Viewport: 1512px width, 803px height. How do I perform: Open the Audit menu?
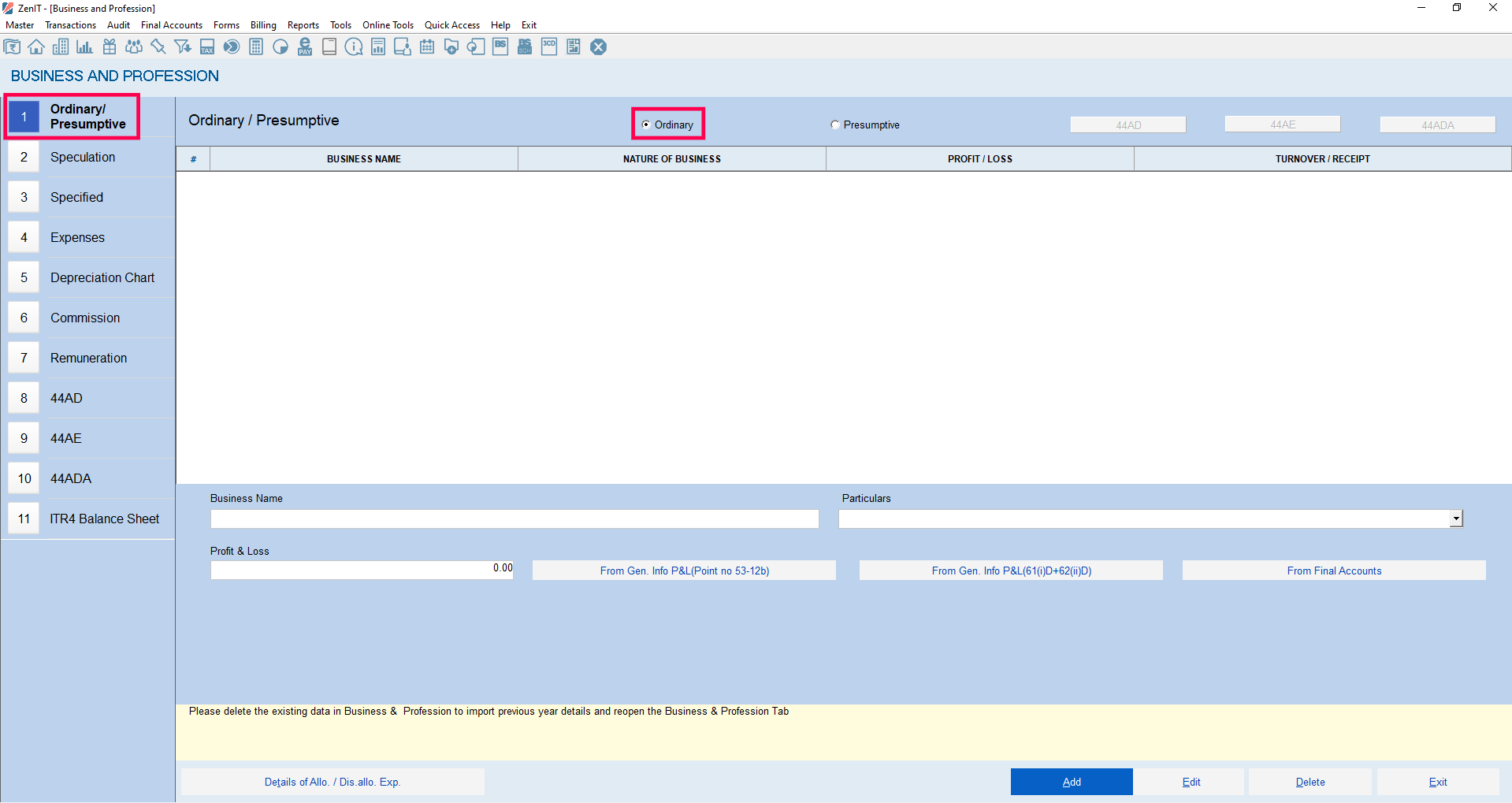tap(119, 25)
